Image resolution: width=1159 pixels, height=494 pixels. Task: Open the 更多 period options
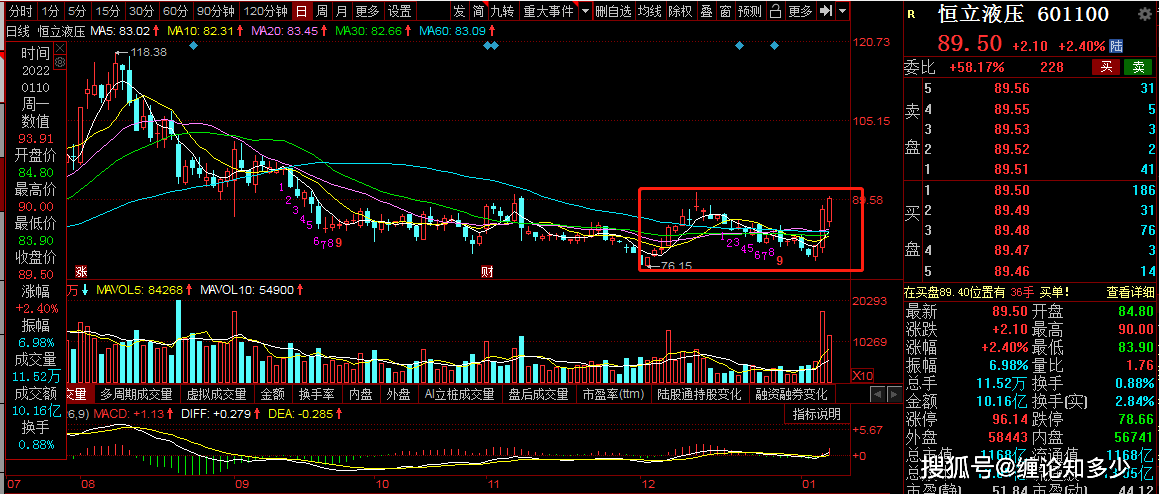(367, 11)
